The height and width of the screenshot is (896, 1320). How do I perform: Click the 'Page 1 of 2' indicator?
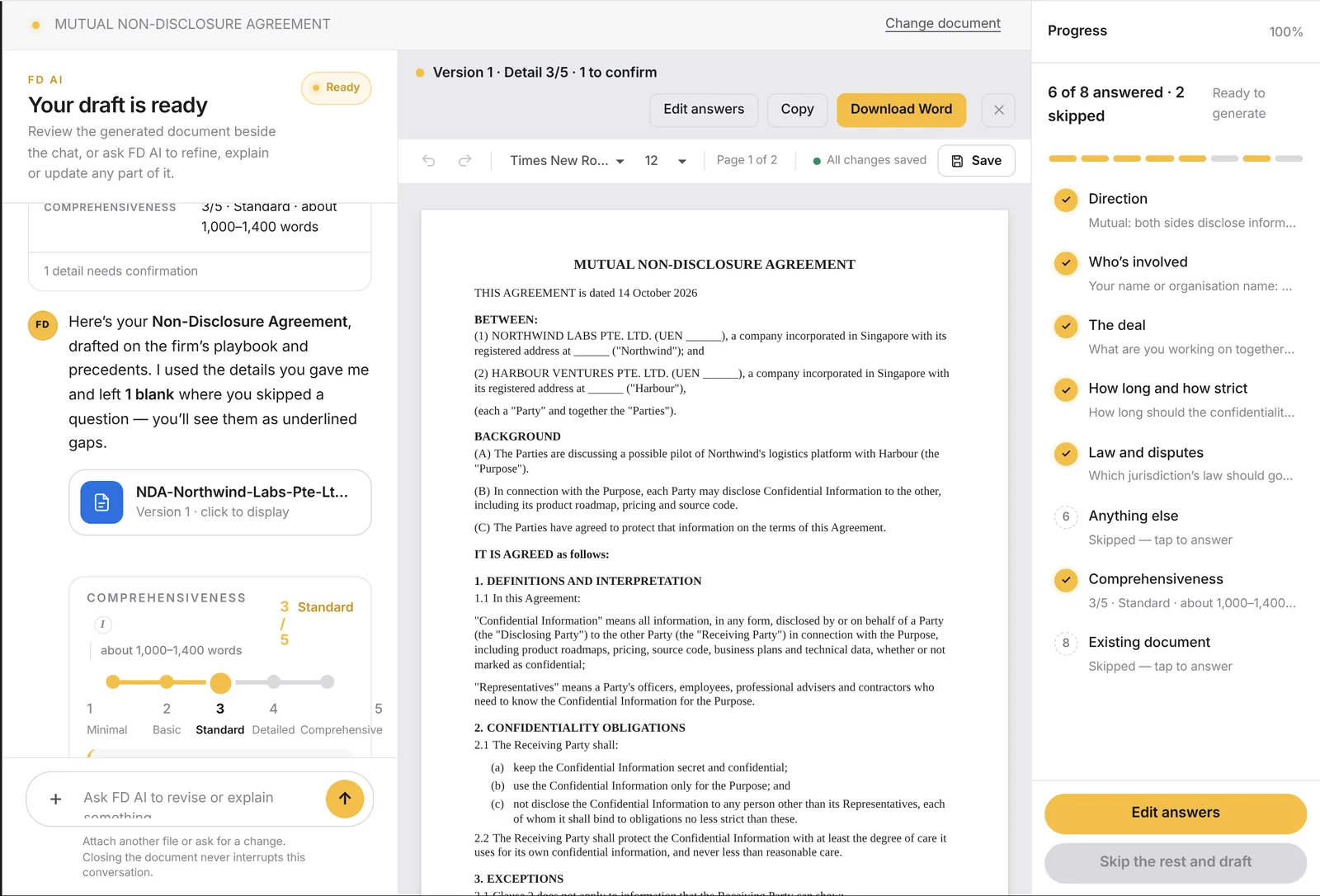(747, 160)
